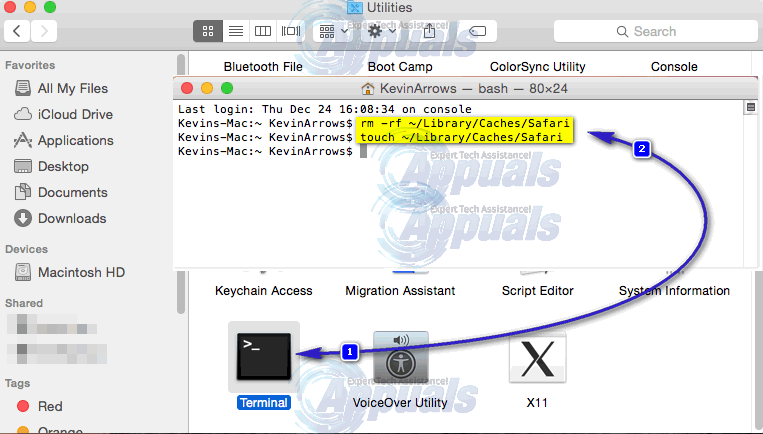Screen dimensions: 763x434
Task: Open All My Files in sidebar
Action: (61, 89)
